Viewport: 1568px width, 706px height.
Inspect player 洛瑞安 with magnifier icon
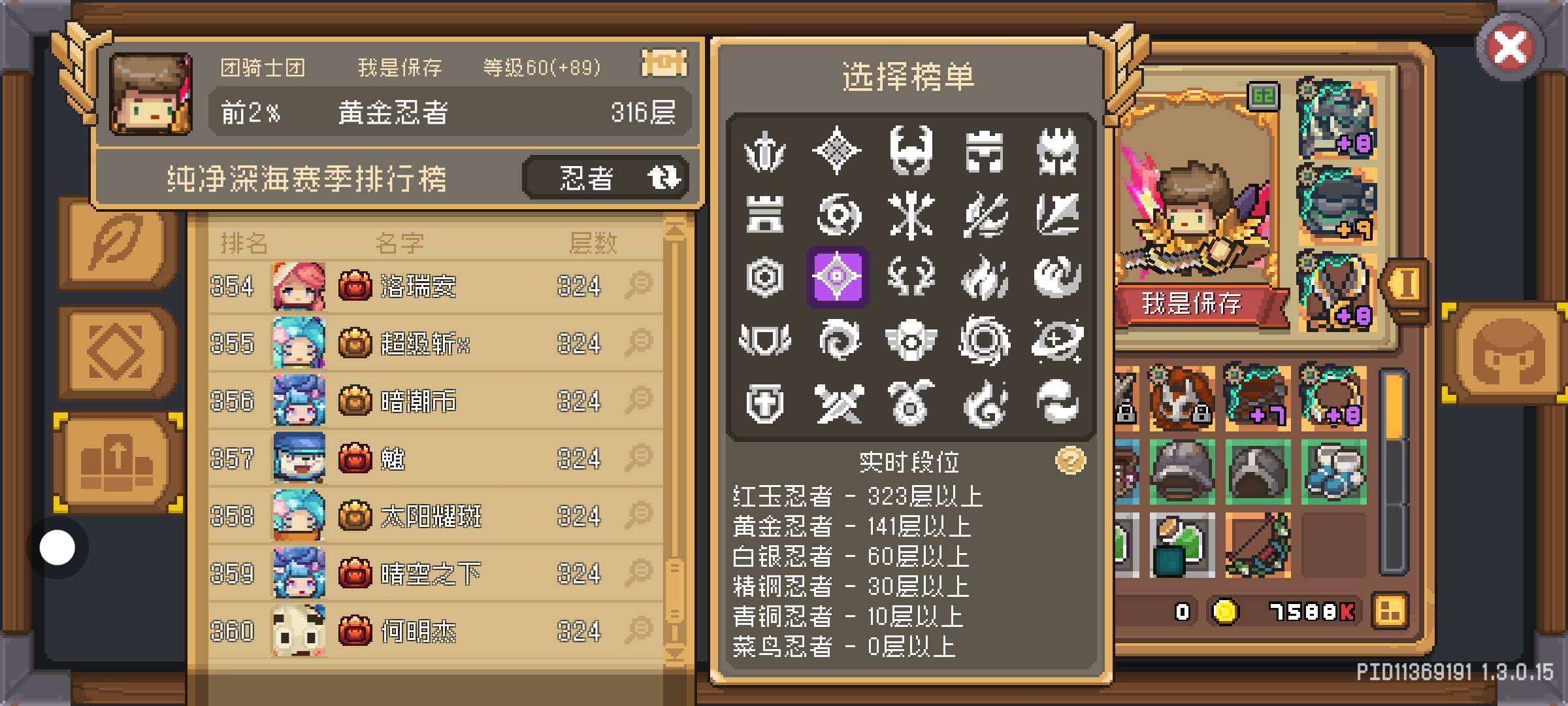click(638, 286)
